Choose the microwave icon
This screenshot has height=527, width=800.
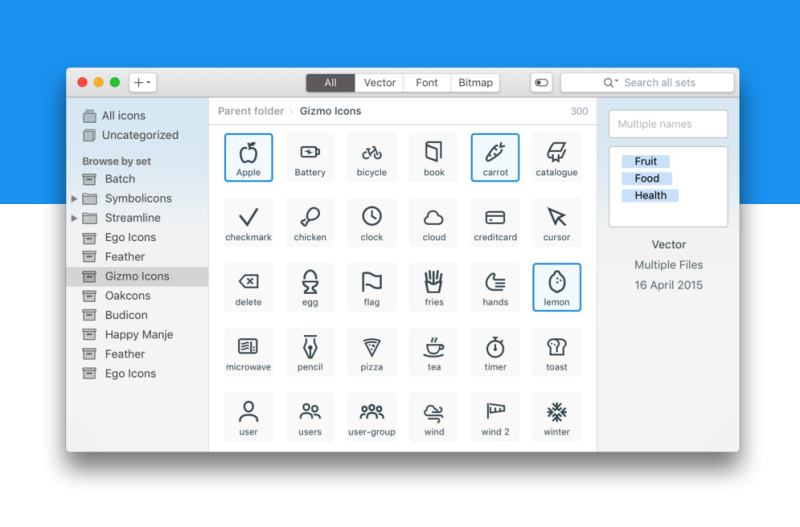(x=248, y=351)
